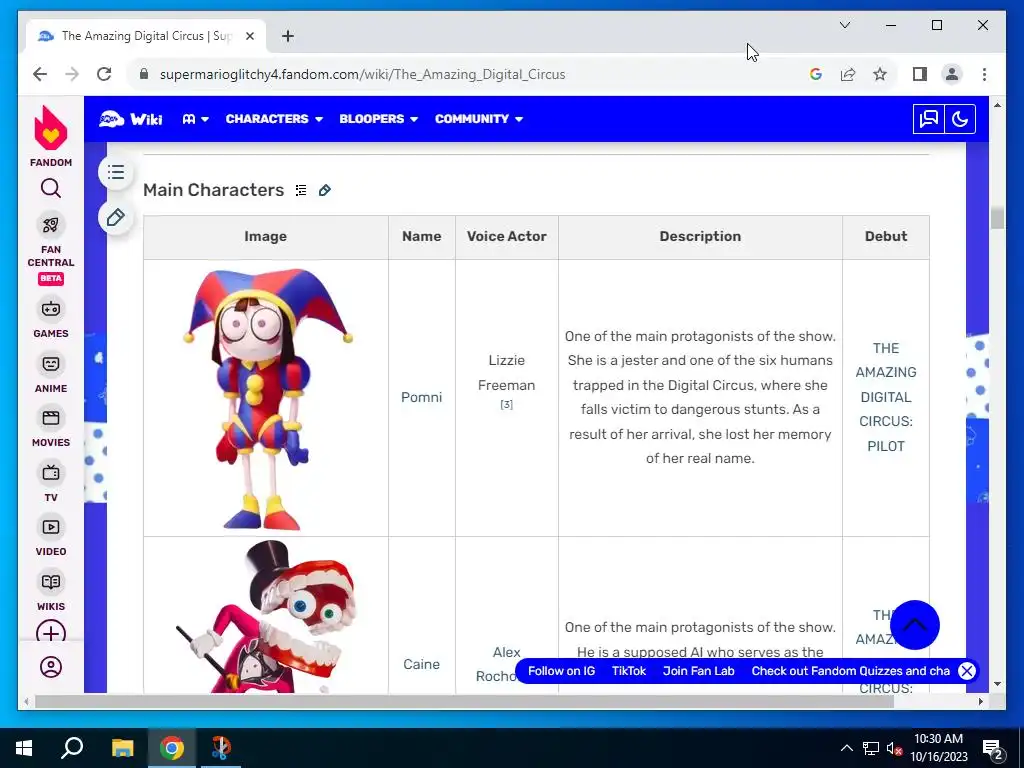Screen dimensions: 1024x768
Task: Open the wiki discussions icon
Action: (x=929, y=119)
